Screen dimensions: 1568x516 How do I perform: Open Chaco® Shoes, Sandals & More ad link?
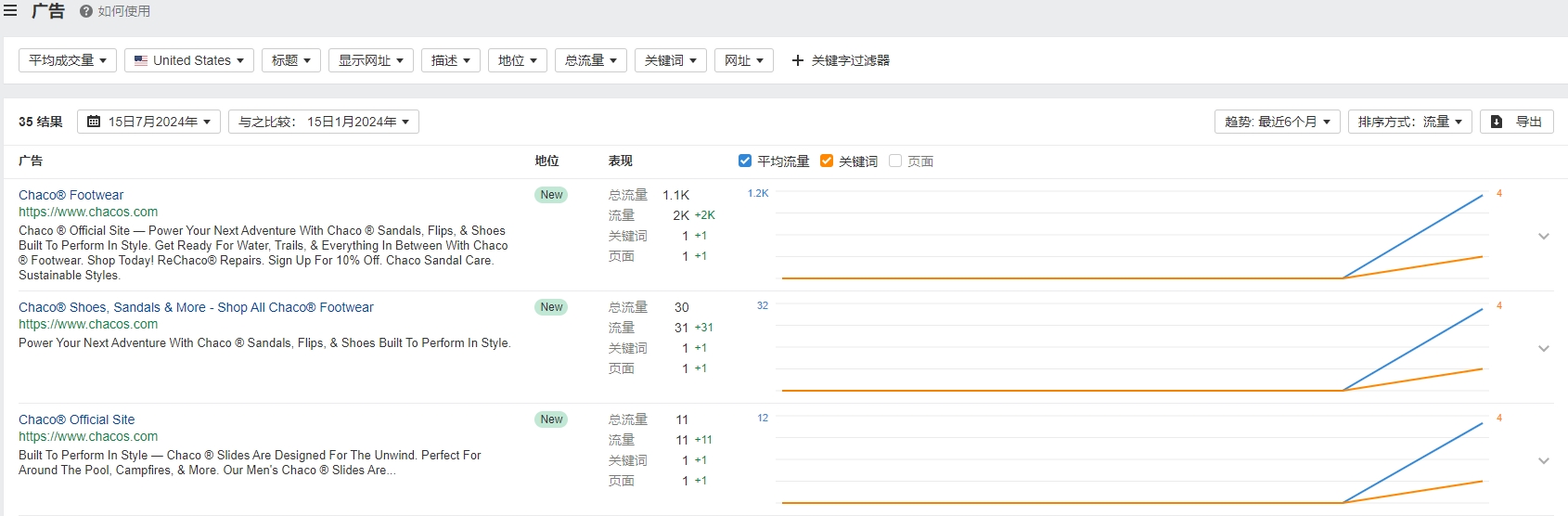click(196, 307)
